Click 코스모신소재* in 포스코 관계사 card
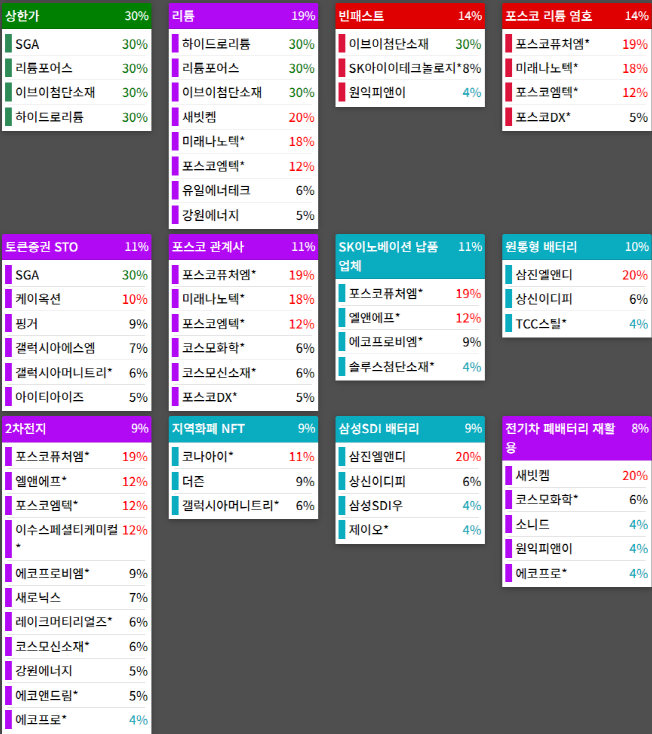652x734 pixels. [243, 373]
